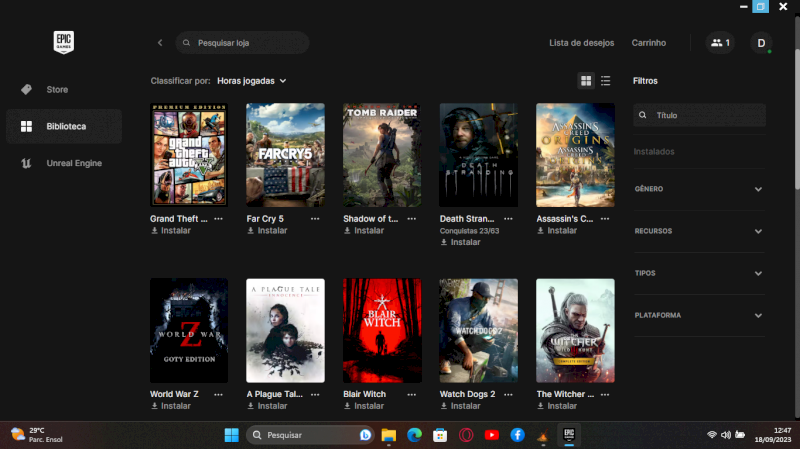Open Lista de desejos link
The image size is (800, 449).
click(582, 43)
